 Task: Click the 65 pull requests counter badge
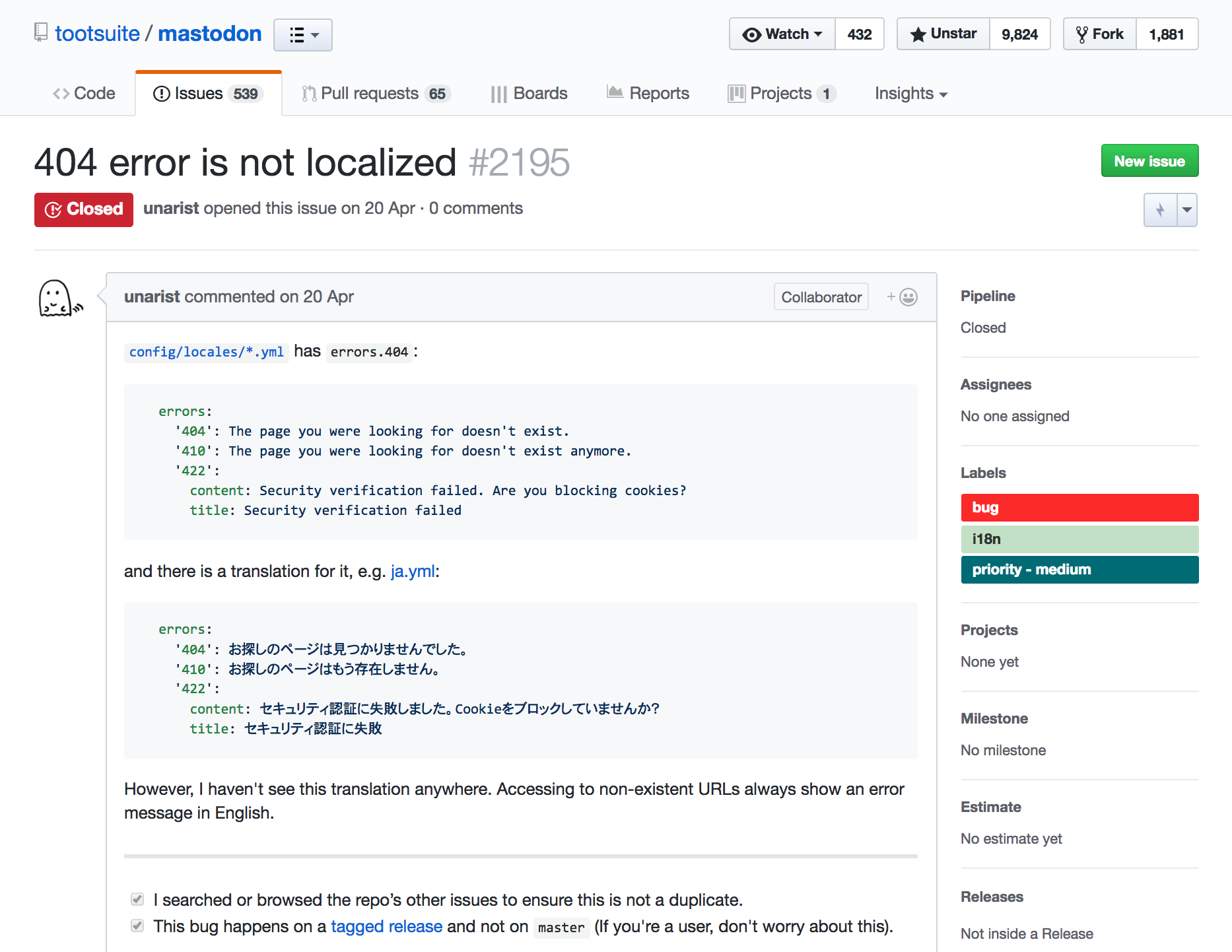click(437, 94)
